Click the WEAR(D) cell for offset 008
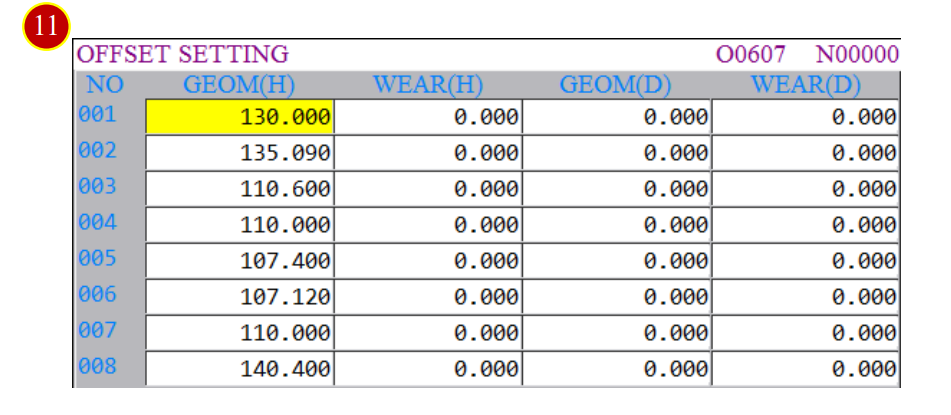 coord(805,368)
